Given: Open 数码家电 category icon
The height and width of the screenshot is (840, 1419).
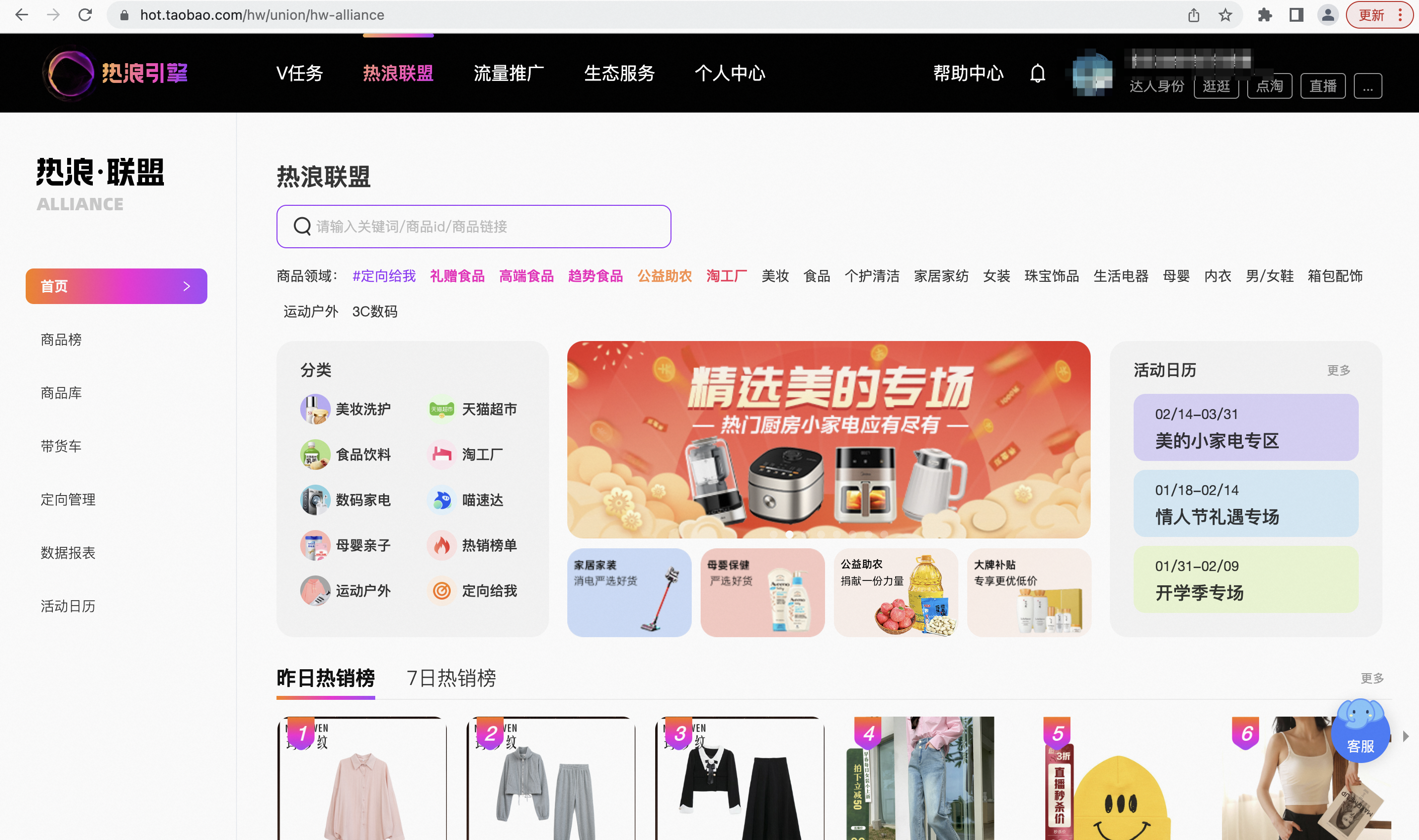Looking at the screenshot, I should pos(315,500).
